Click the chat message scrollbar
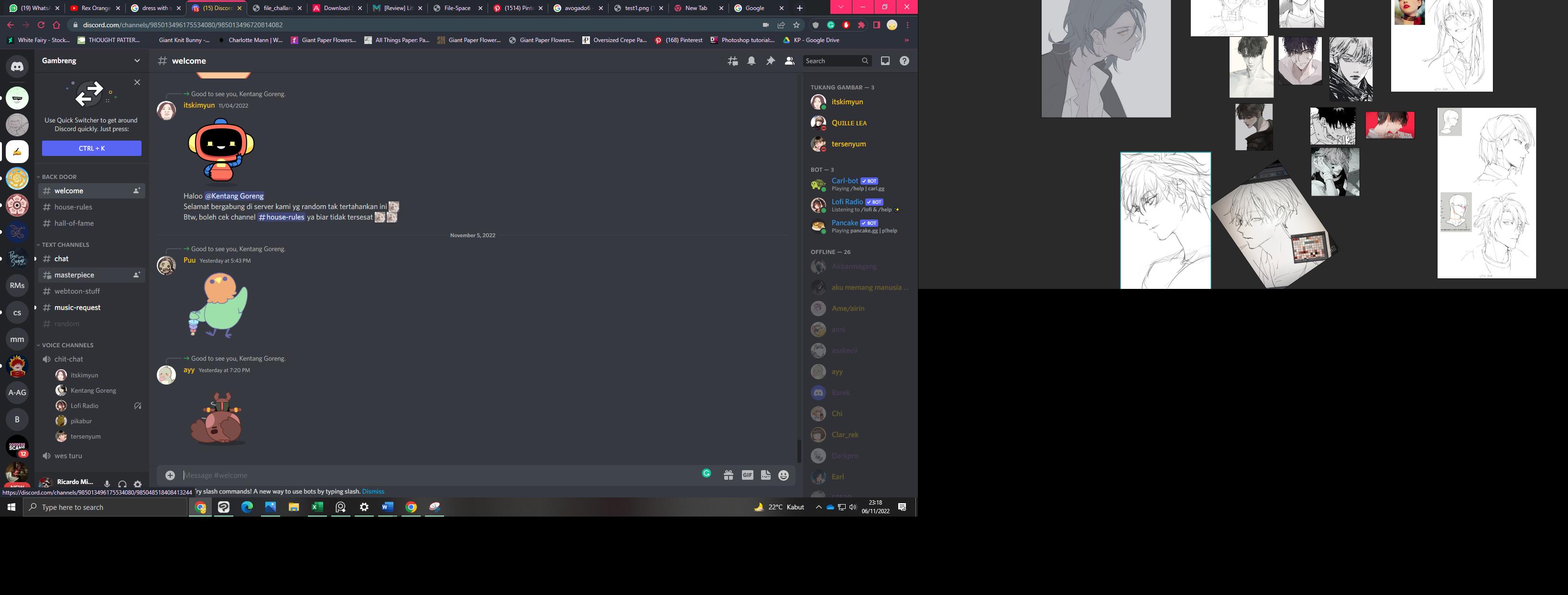 pyautogui.click(x=799, y=451)
